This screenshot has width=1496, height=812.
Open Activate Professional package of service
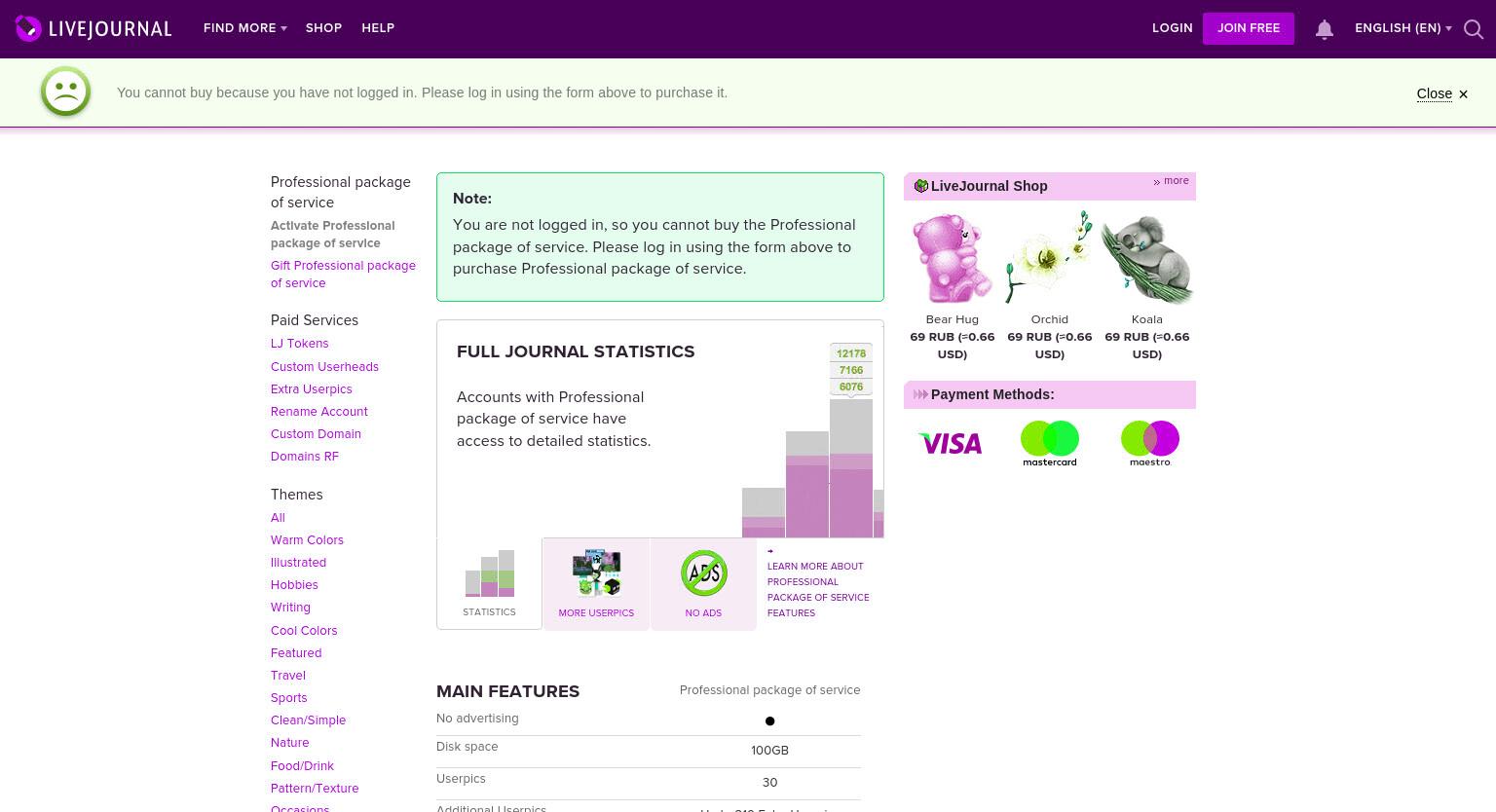click(332, 235)
